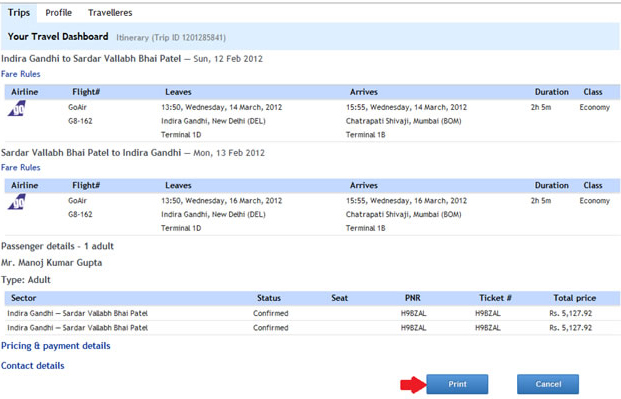The width and height of the screenshot is (621, 399).
Task: Click the '13:50, Wednesday, 16 March, 2012' departure
Action: 221,201
